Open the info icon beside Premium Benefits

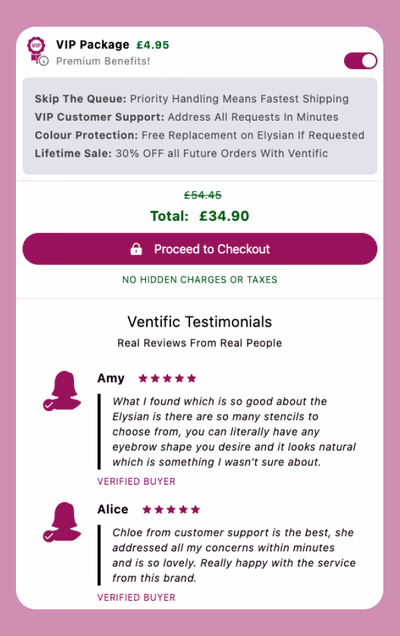point(43,61)
